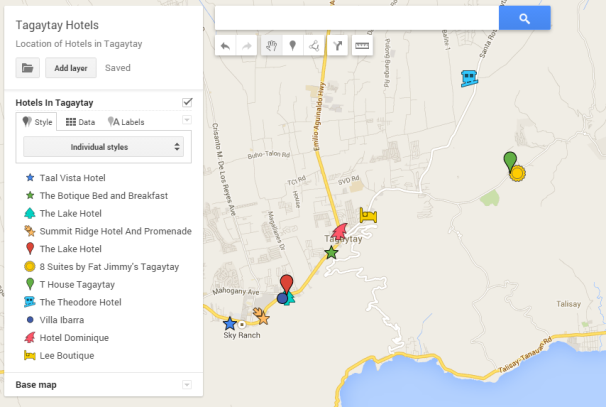Image resolution: width=606 pixels, height=407 pixels.
Task: Click the yellow bed Lee Boutique marker on map
Action: pos(368,215)
